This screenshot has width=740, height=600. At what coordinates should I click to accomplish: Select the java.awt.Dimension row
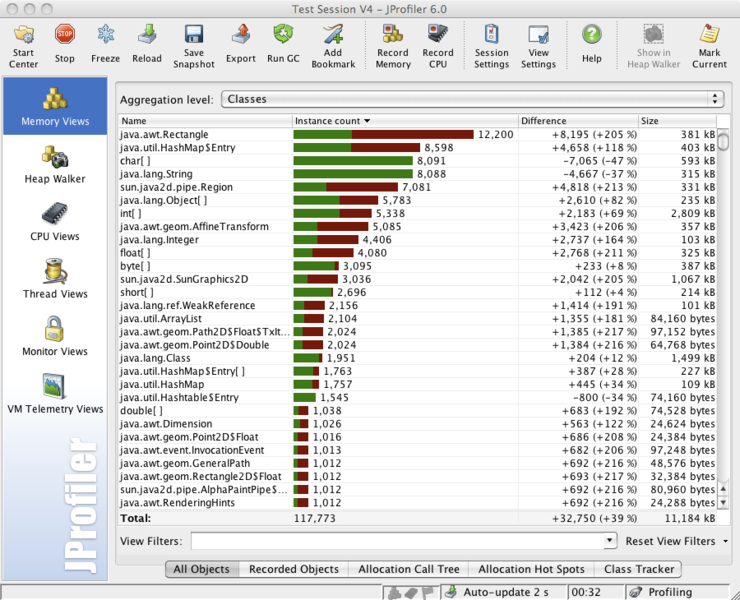(418, 424)
